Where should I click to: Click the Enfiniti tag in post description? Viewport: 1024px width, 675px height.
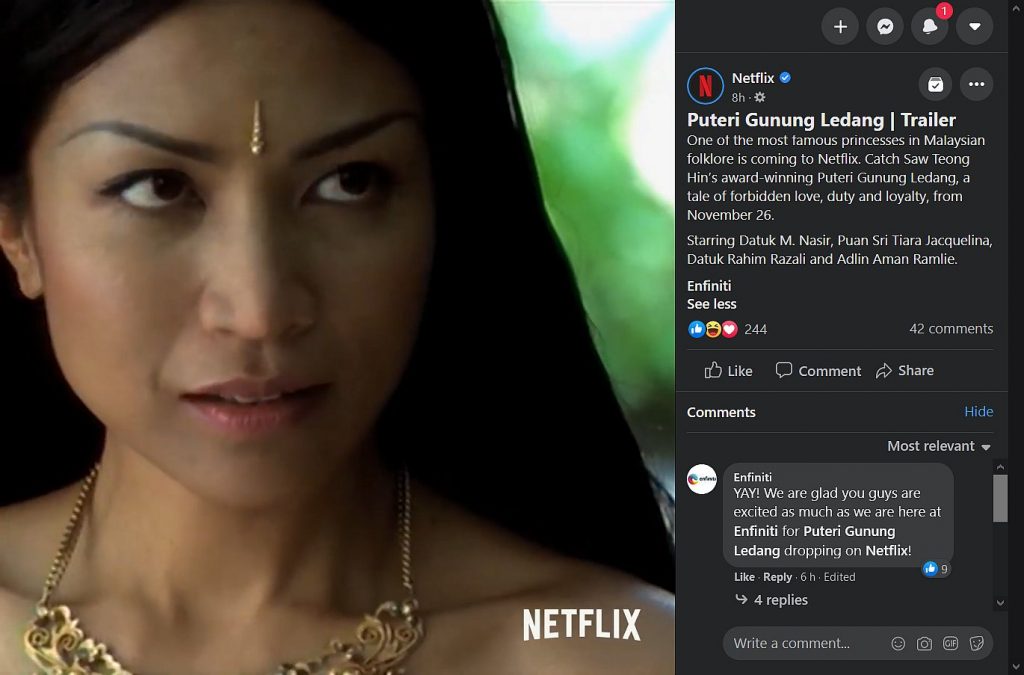709,285
